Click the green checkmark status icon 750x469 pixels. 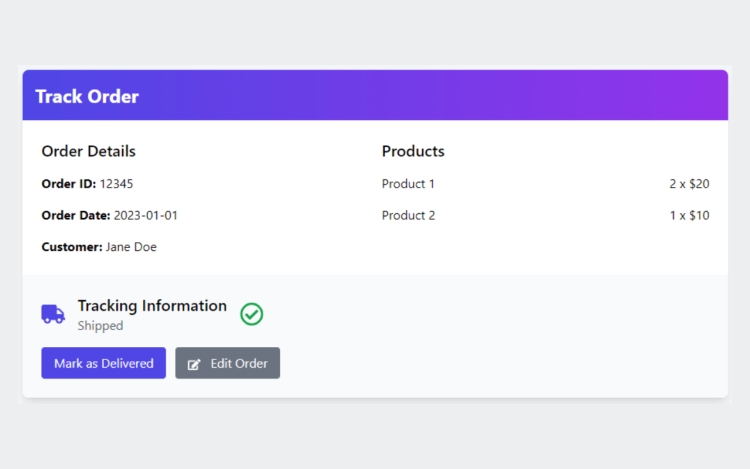tap(252, 314)
